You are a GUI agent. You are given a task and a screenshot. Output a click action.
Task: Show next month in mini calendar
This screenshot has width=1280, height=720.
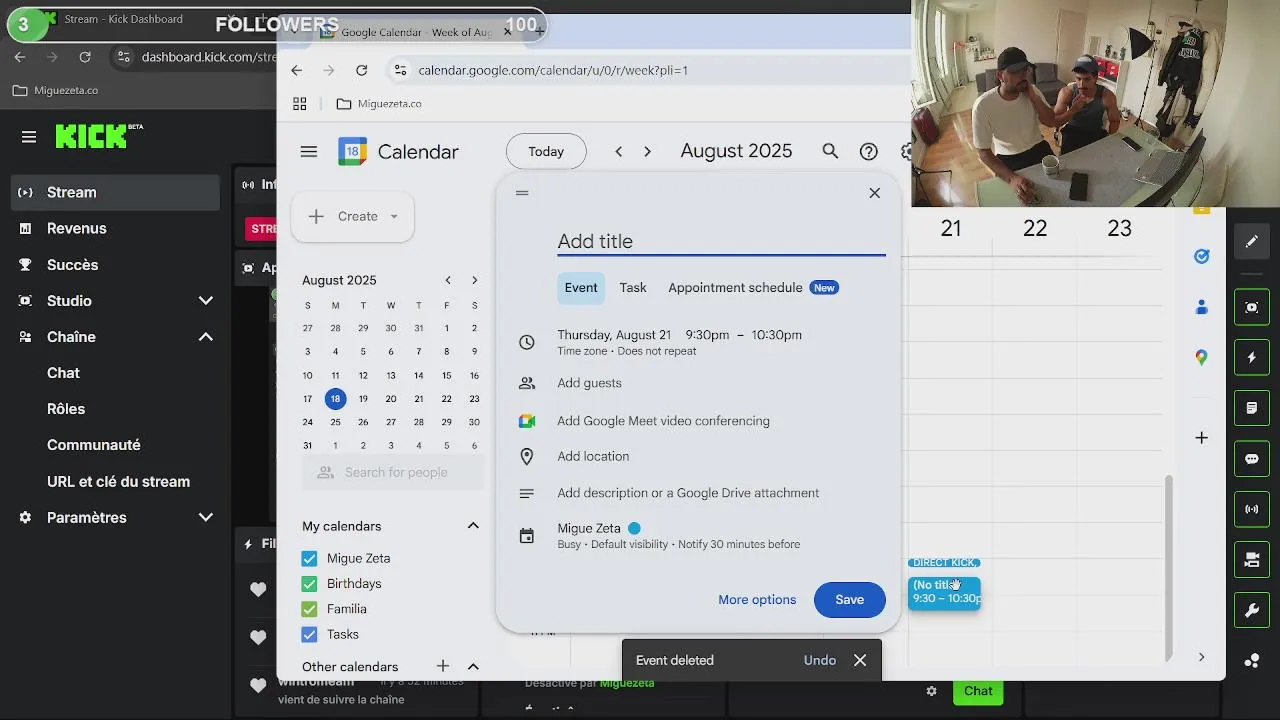[x=474, y=280]
